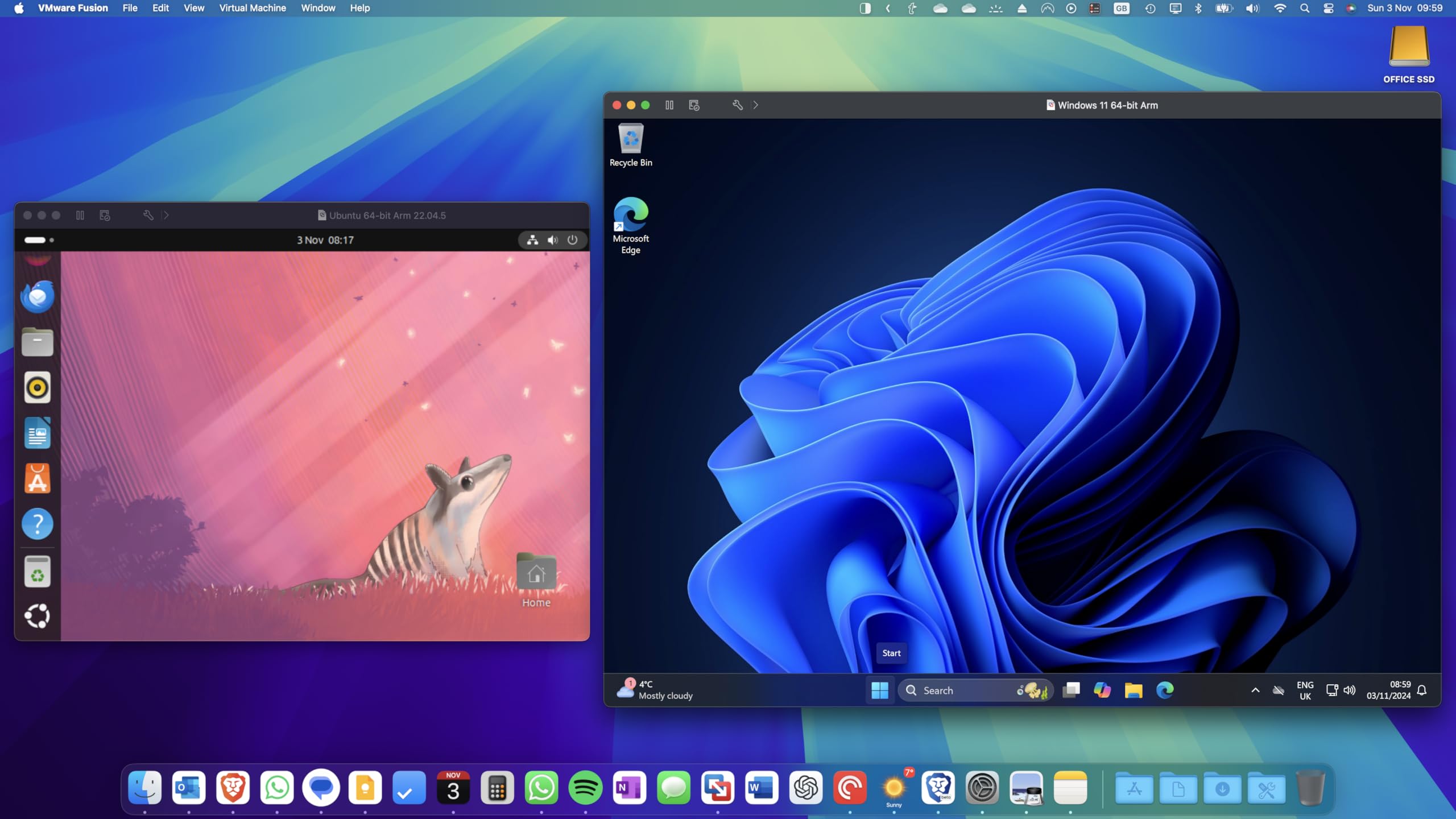Pause the Windows 11 virtual machine
Viewport: 1456px width, 819px height.
[x=669, y=105]
